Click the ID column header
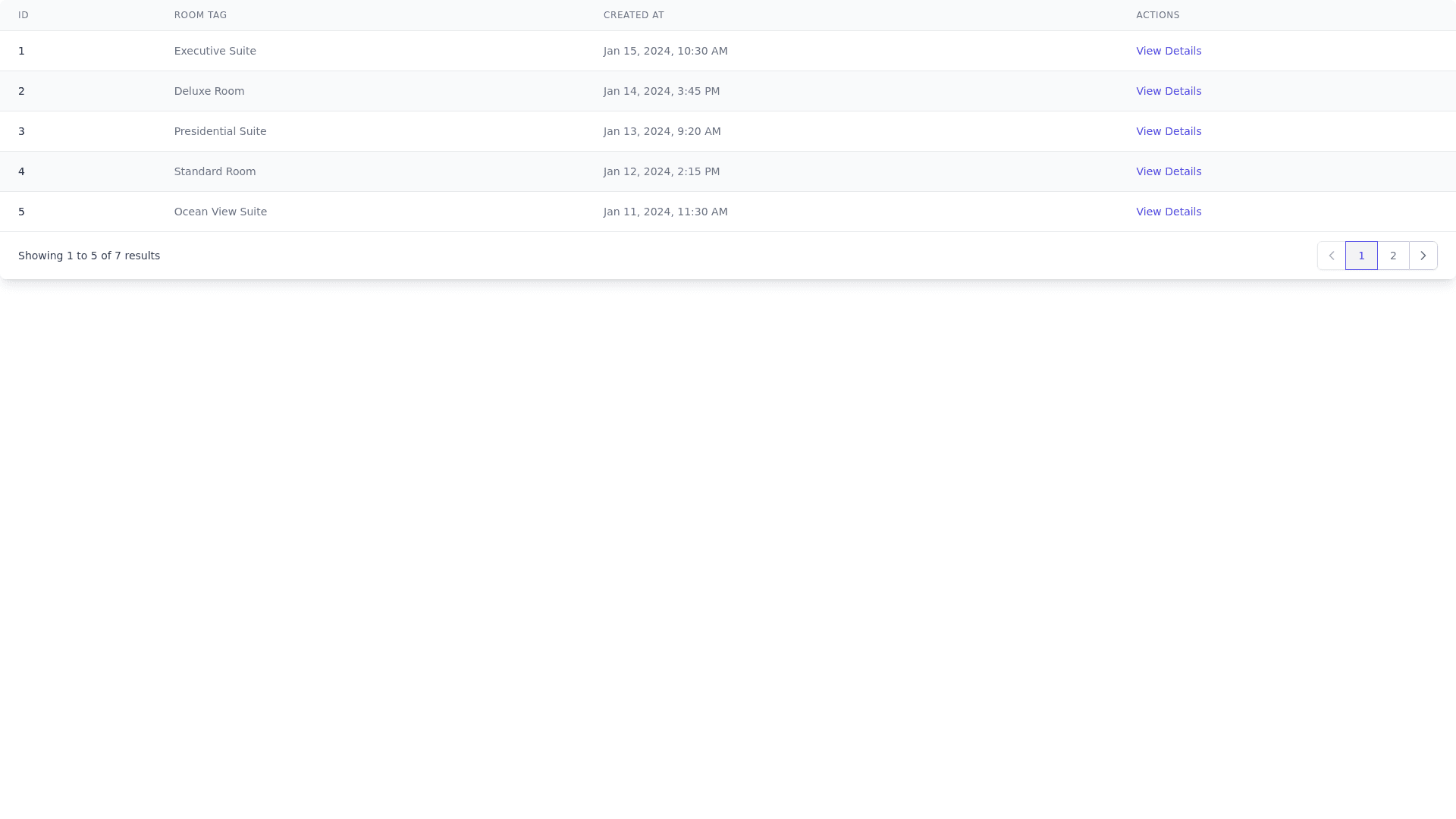Viewport: 1456px width, 819px height. click(24, 14)
